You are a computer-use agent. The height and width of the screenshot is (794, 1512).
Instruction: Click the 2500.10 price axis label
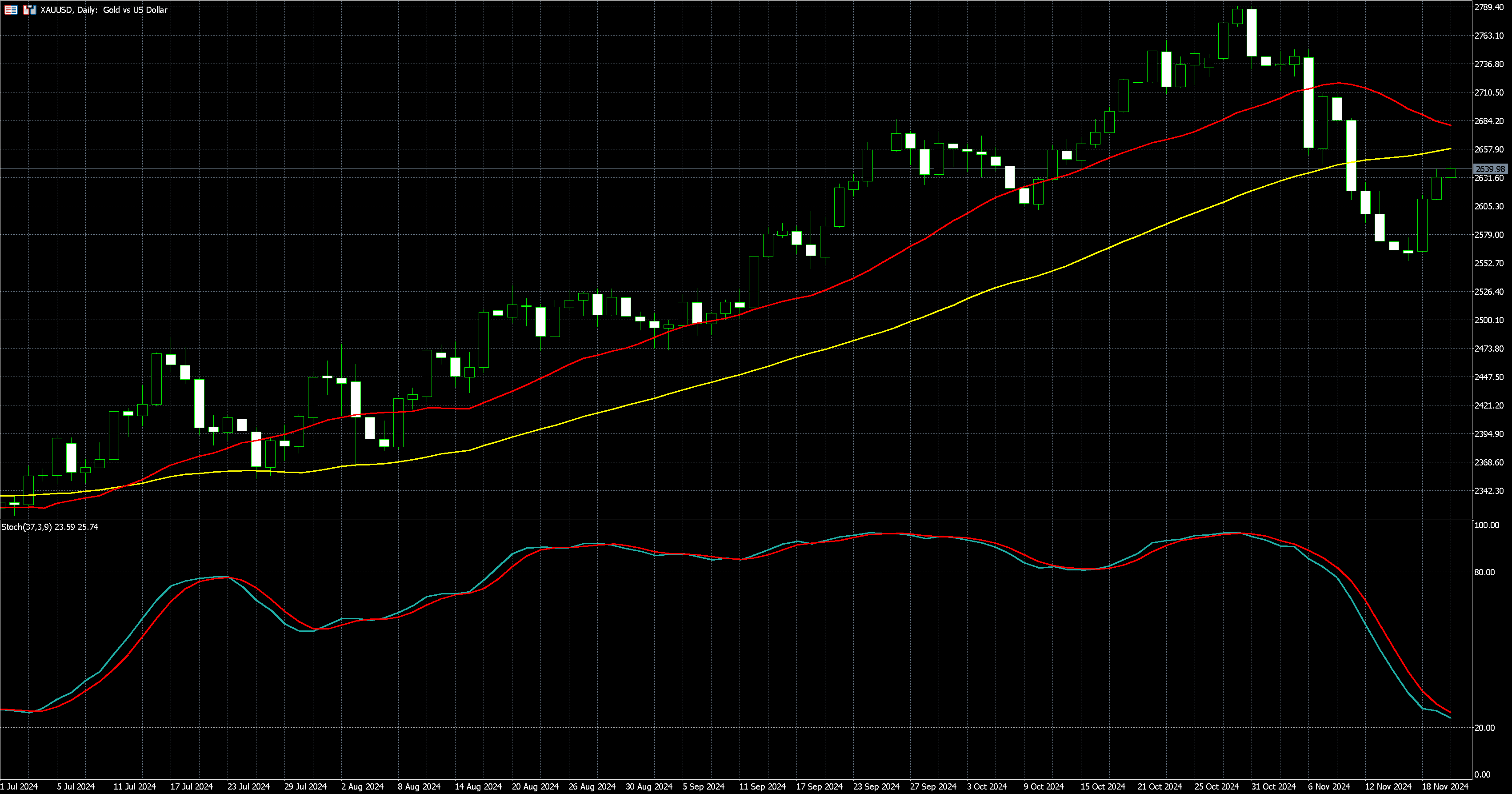(x=1488, y=320)
